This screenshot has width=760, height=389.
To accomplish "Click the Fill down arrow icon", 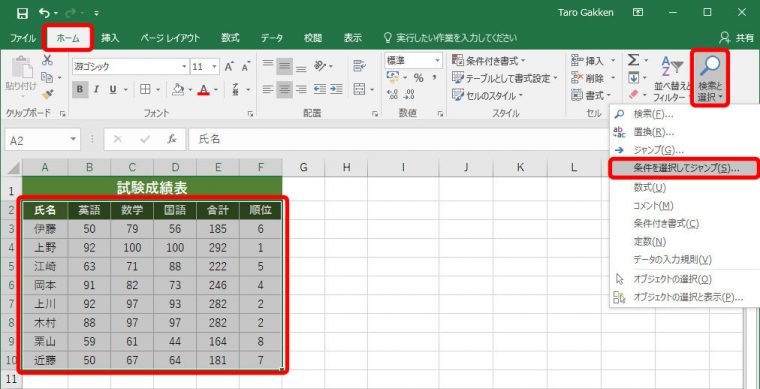I will [633, 78].
